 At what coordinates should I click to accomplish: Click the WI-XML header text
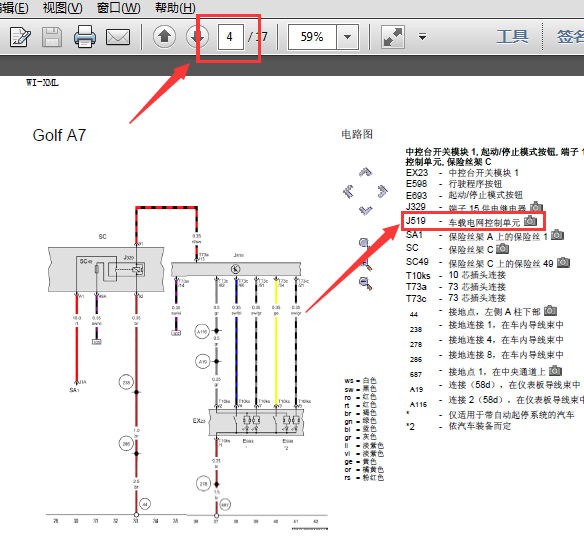click(42, 83)
